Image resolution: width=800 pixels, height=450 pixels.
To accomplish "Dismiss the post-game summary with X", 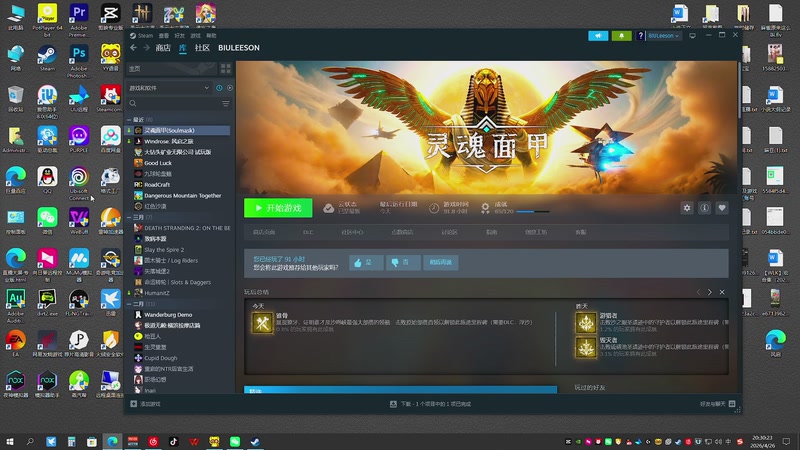I will [x=722, y=292].
